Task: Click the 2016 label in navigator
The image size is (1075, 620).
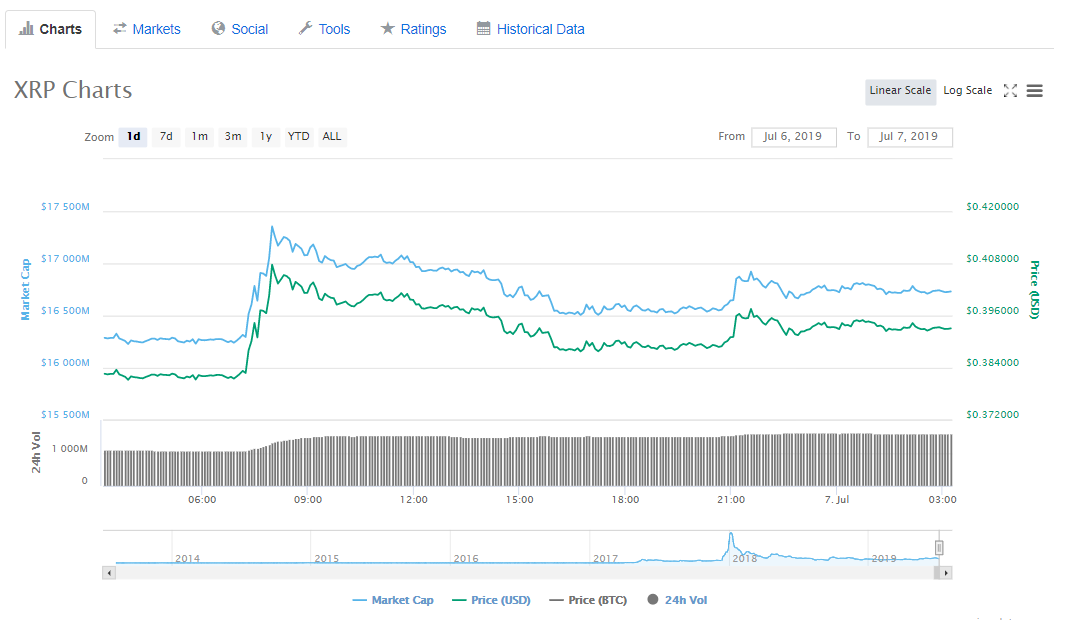Action: pos(466,558)
